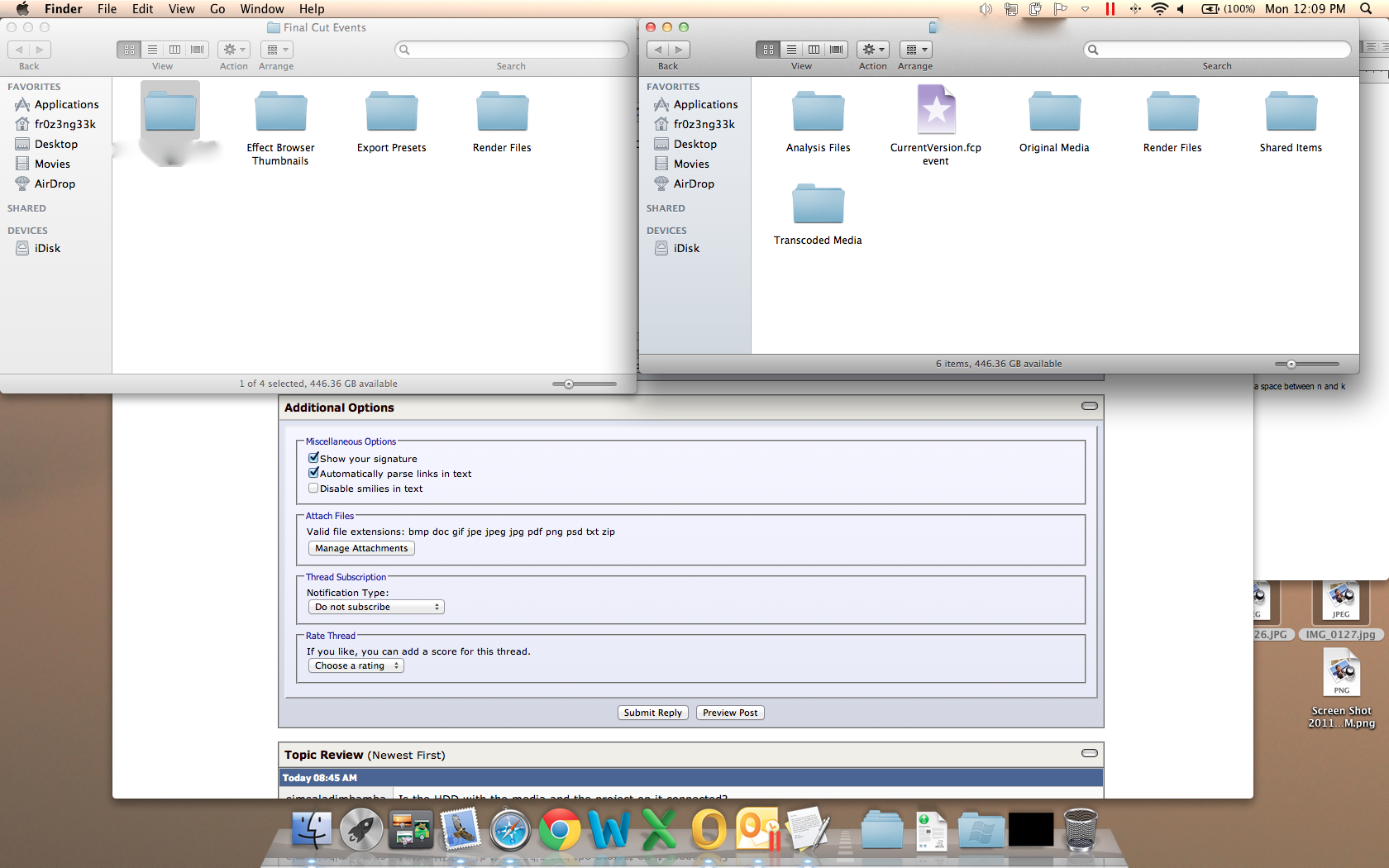Collapse the Topic Review panel
Viewport: 1389px width, 868px height.
click(x=1090, y=753)
